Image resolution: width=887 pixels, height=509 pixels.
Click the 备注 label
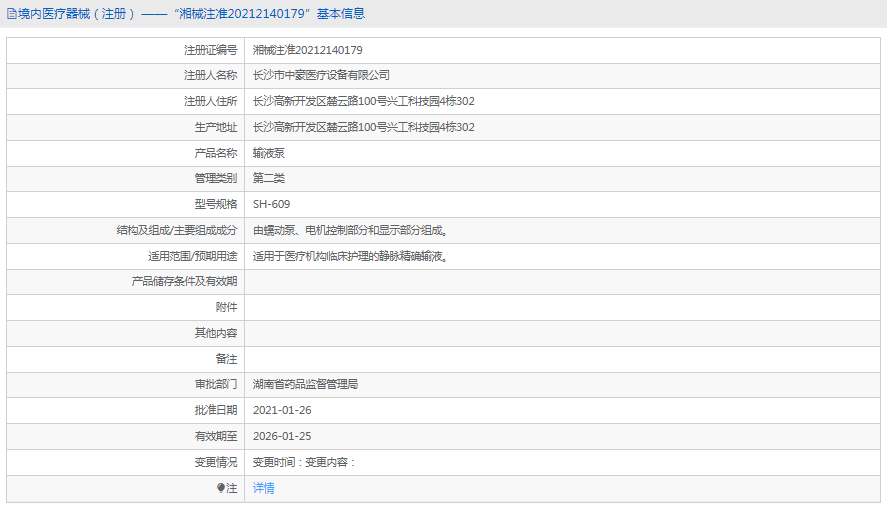click(x=226, y=359)
